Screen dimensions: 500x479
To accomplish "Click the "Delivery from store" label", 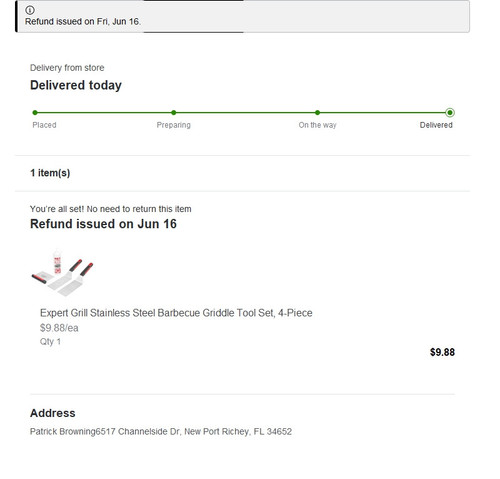I will point(67,68).
